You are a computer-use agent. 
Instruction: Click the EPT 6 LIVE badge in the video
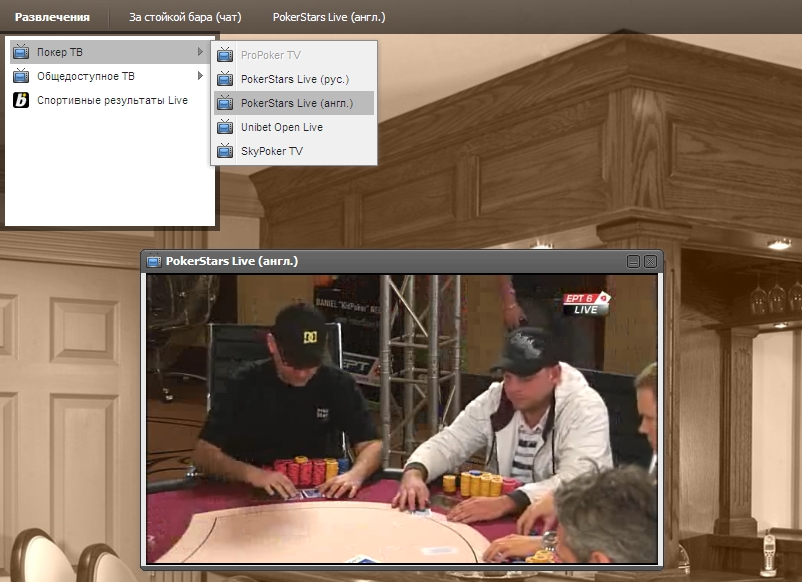[x=586, y=304]
